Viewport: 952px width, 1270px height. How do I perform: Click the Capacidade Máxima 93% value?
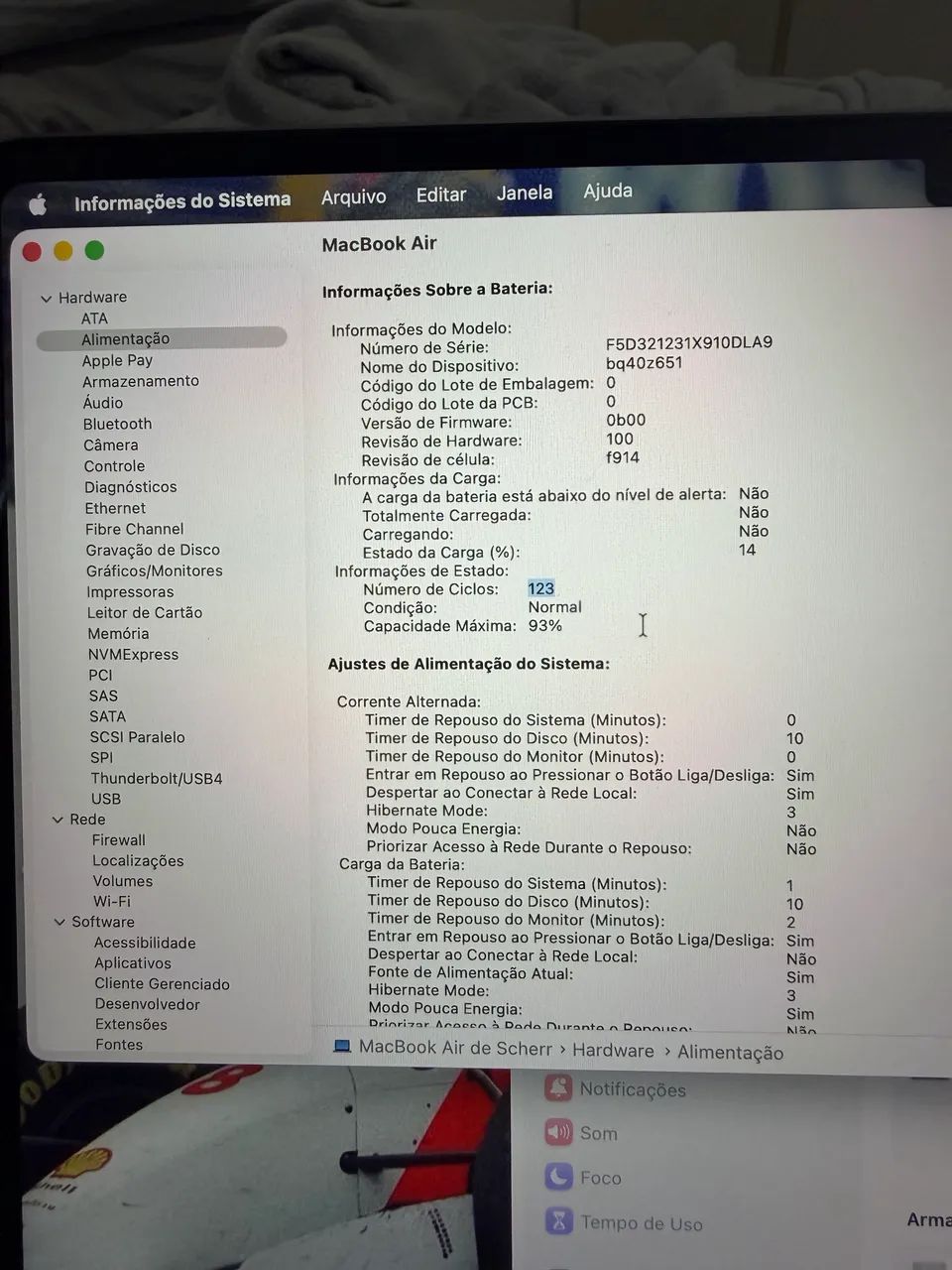(x=545, y=626)
